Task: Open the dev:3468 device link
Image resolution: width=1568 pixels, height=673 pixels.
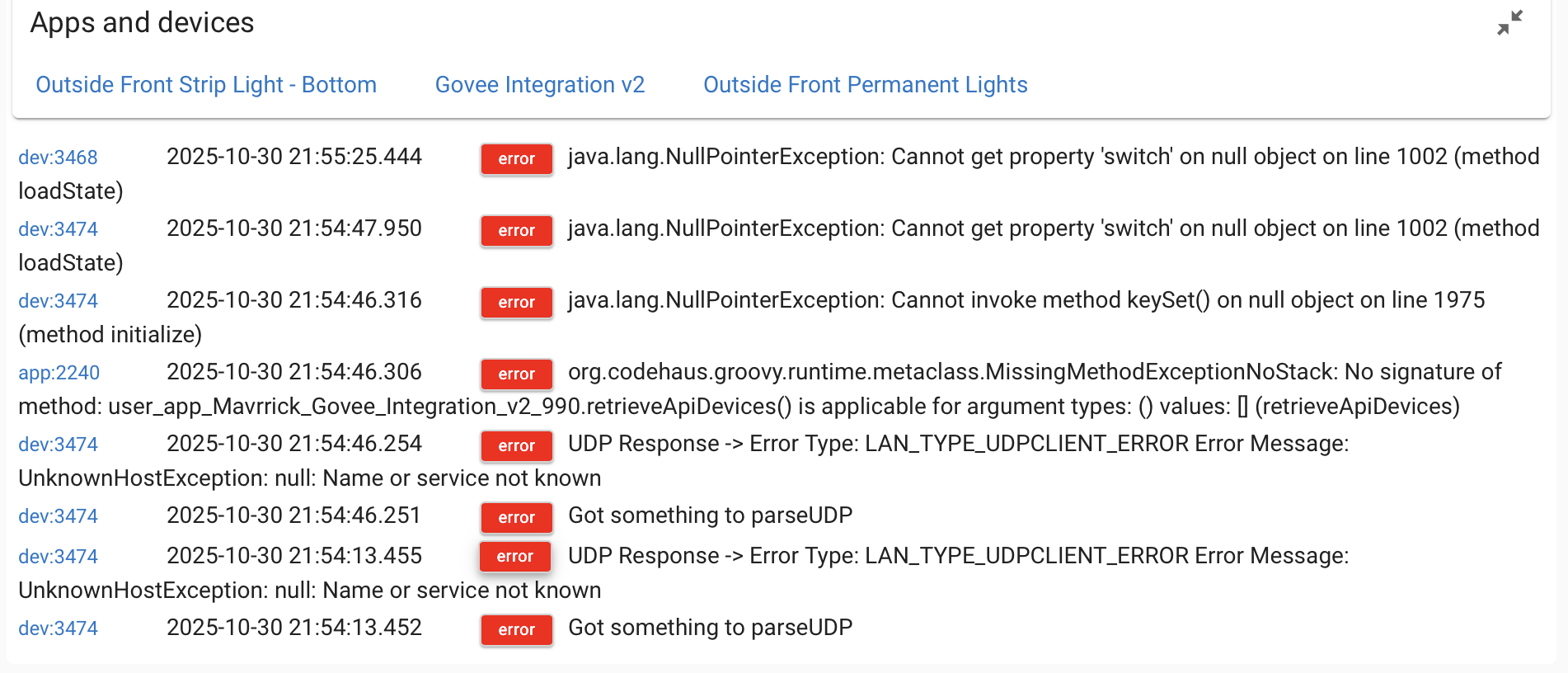Action: (x=58, y=158)
